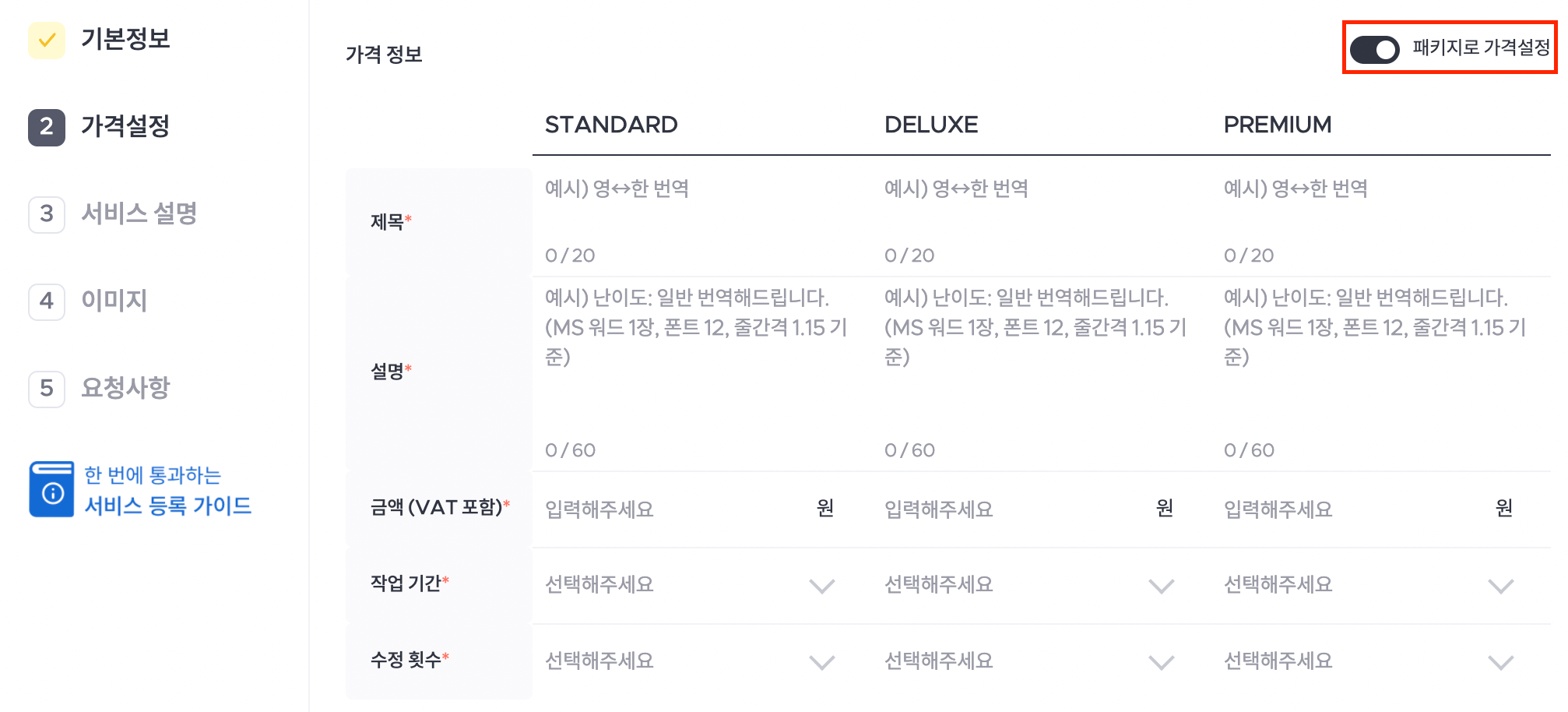The image size is (1568, 712).
Task: Expand PREMIUM 수정 횟수 dropdown chevron
Action: [1500, 662]
